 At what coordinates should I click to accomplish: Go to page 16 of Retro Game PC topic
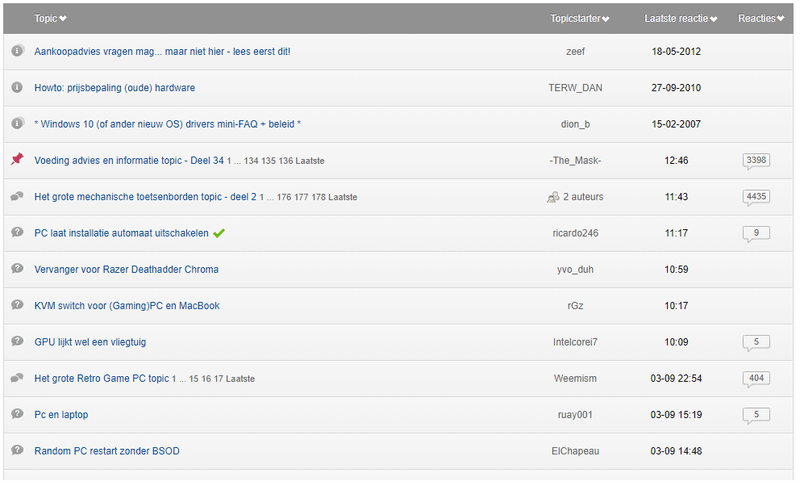206,379
